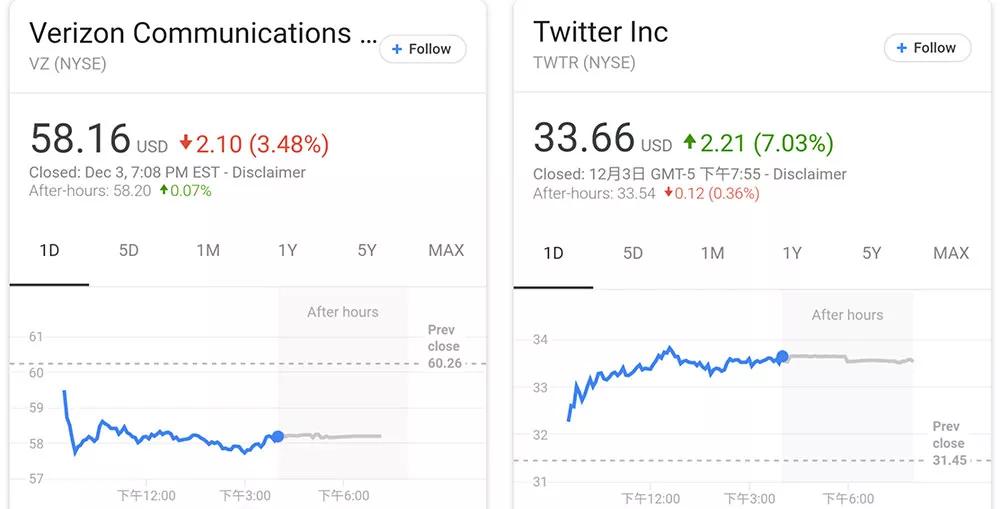1000x509 pixels.
Task: Click blue closing-price marker on Twitter chart
Action: click(x=782, y=356)
